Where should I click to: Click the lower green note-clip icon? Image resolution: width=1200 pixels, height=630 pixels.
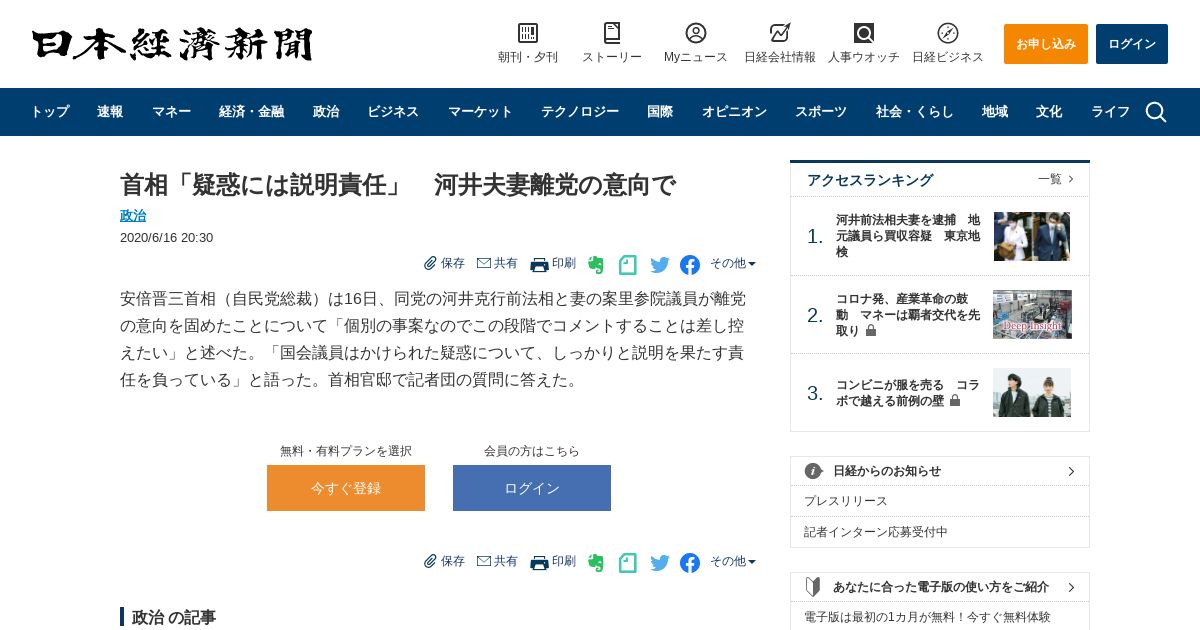click(x=627, y=563)
